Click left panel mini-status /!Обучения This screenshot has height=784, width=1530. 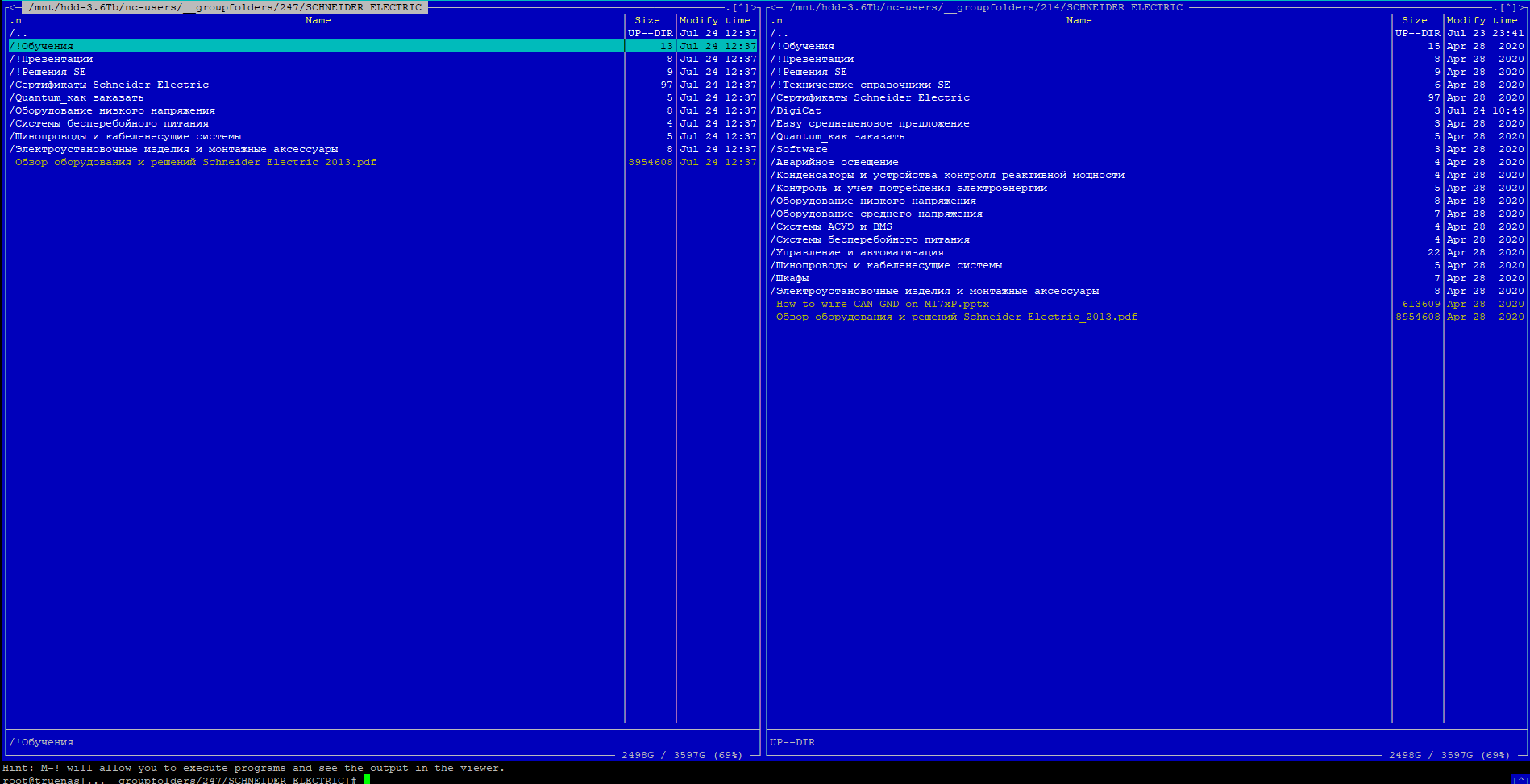pos(41,742)
